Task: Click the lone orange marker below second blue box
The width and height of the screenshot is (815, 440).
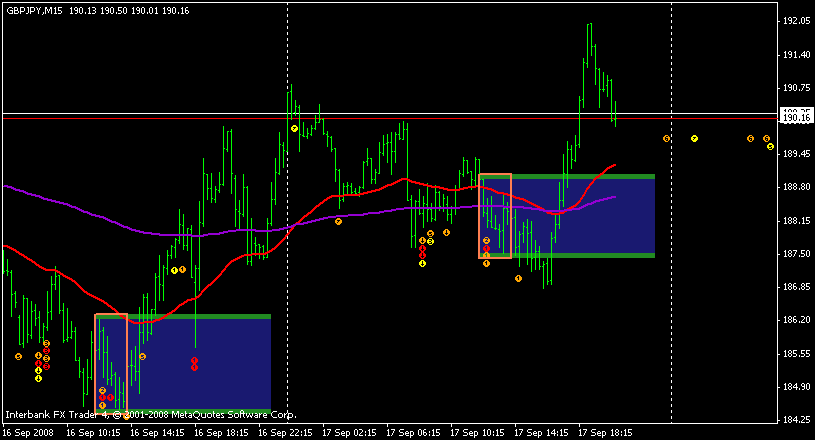Action: click(518, 279)
